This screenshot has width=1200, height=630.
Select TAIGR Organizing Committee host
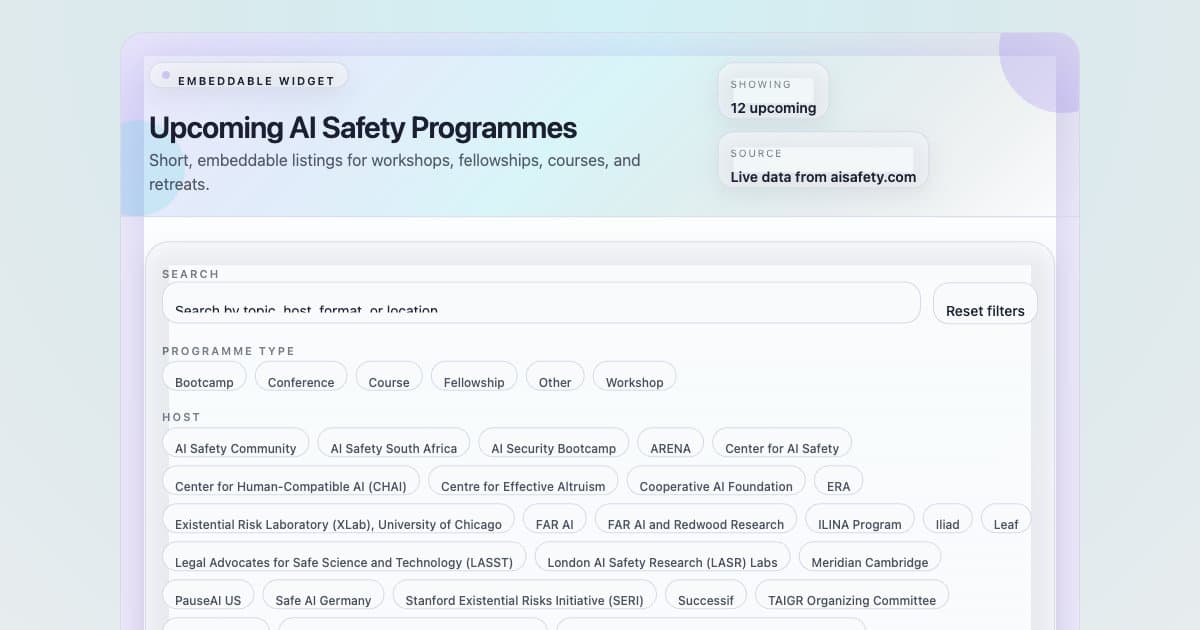click(x=852, y=595)
